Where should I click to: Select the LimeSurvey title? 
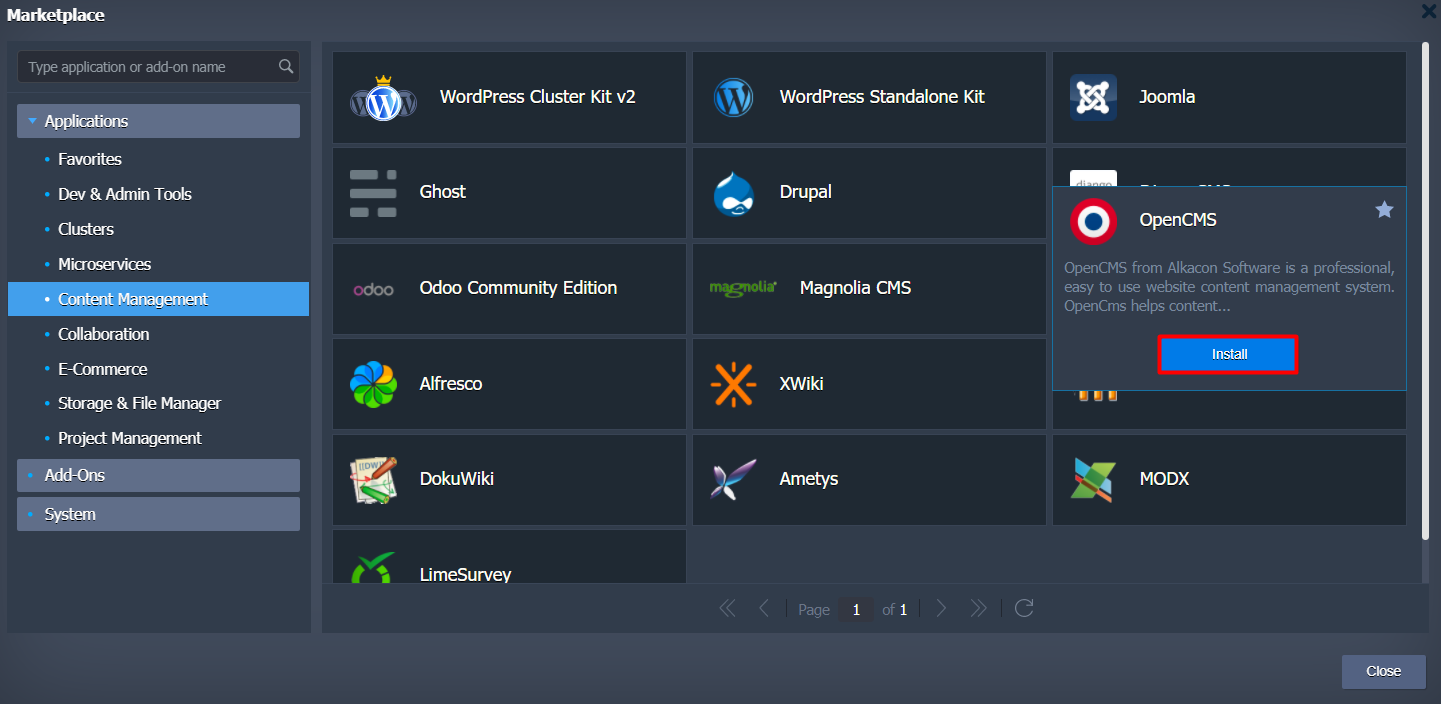tap(466, 575)
